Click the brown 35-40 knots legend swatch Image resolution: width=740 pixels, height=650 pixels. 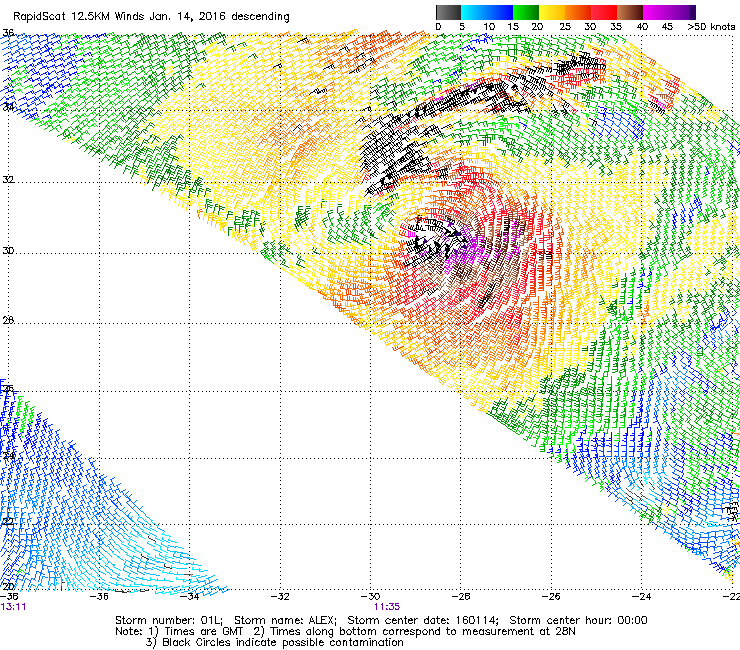click(x=630, y=12)
